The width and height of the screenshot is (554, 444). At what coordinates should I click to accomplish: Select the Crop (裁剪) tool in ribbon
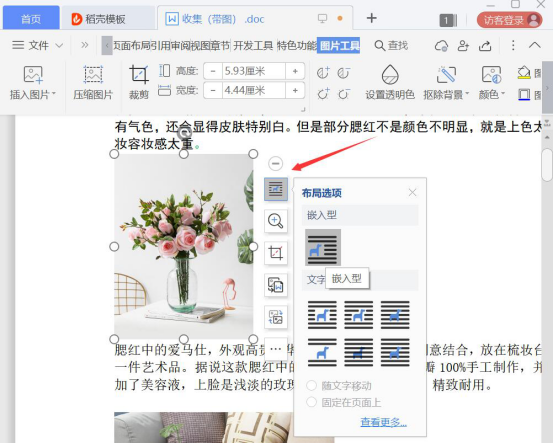pyautogui.click(x=138, y=82)
